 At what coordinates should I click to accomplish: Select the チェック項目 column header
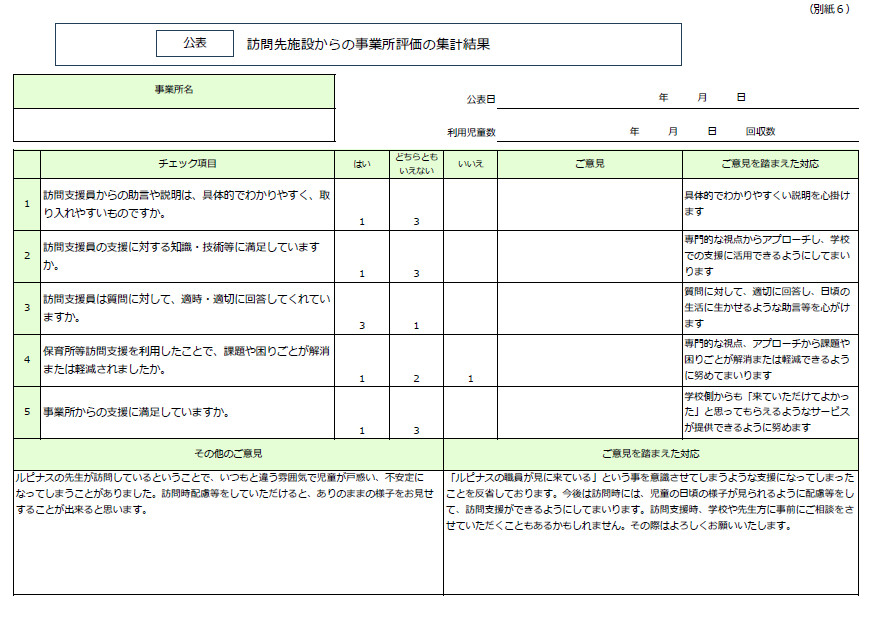[187, 163]
